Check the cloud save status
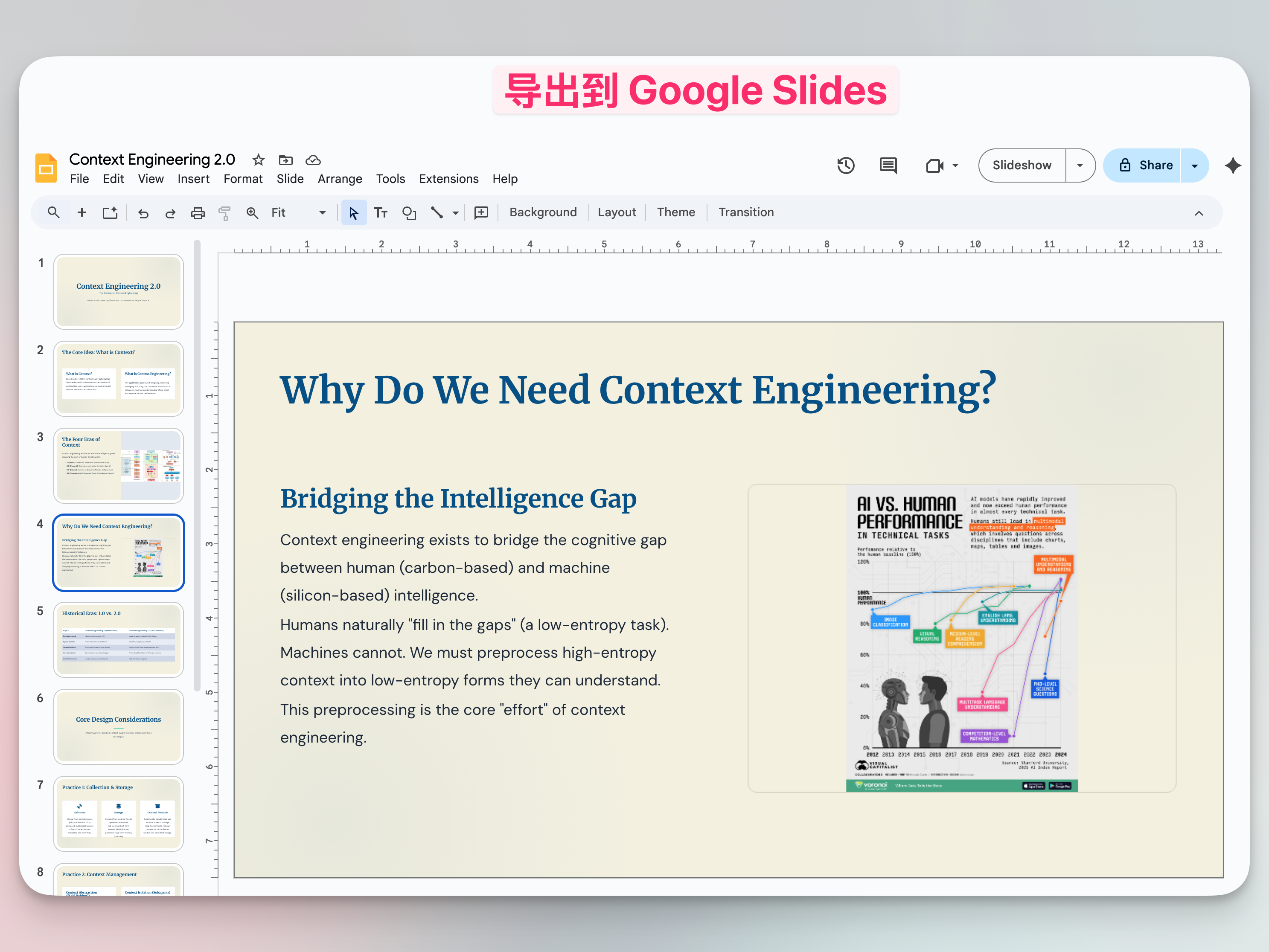1269x952 pixels. click(x=313, y=160)
